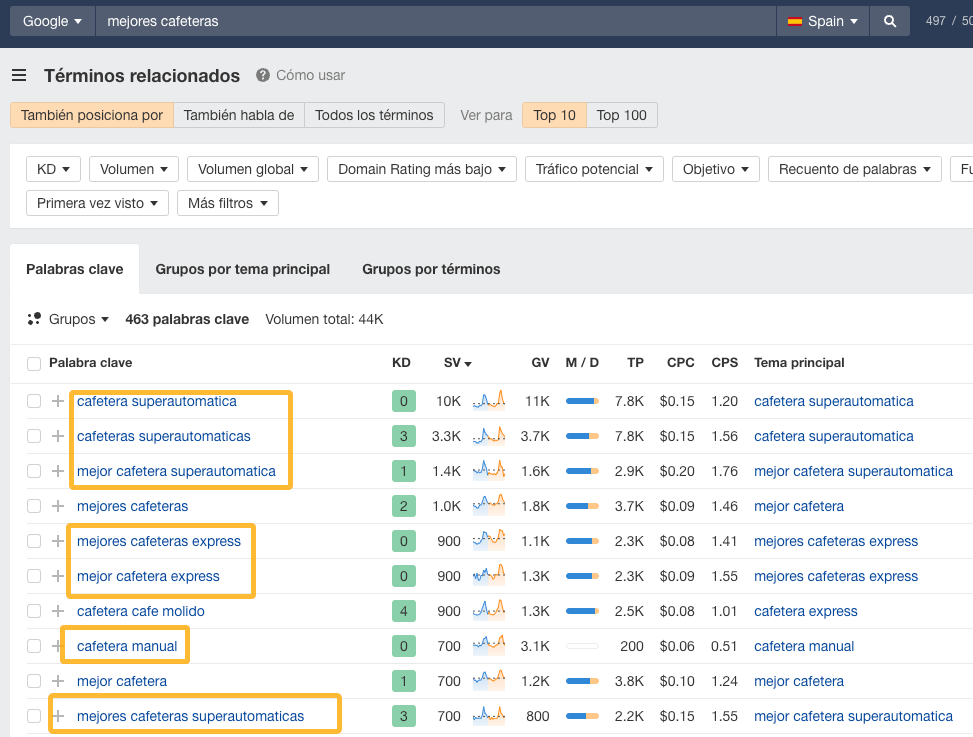The image size is (973, 737).
Task: Open the KD filter dropdown
Action: click(x=53, y=168)
